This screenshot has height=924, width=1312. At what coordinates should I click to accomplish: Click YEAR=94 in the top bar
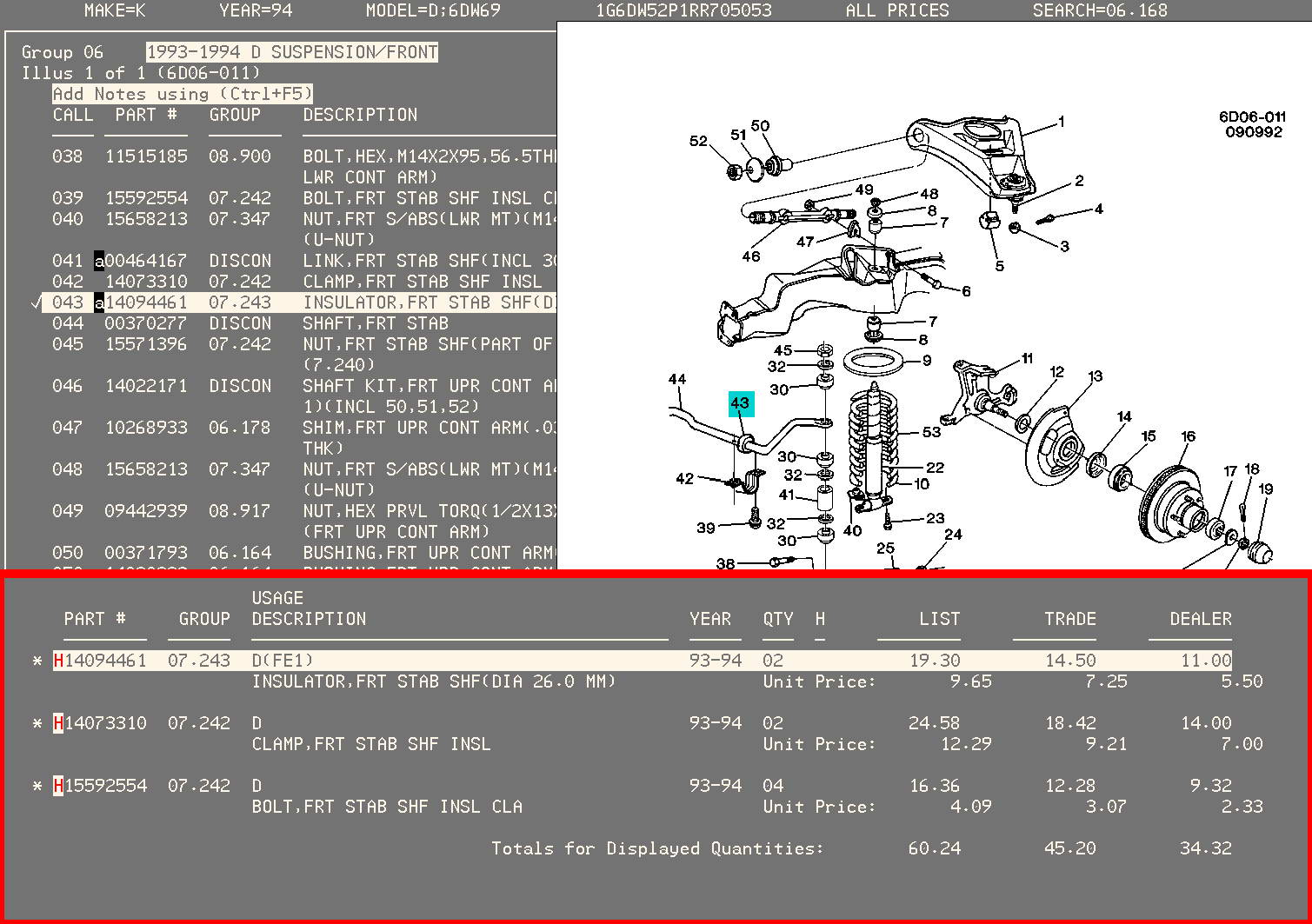(256, 10)
